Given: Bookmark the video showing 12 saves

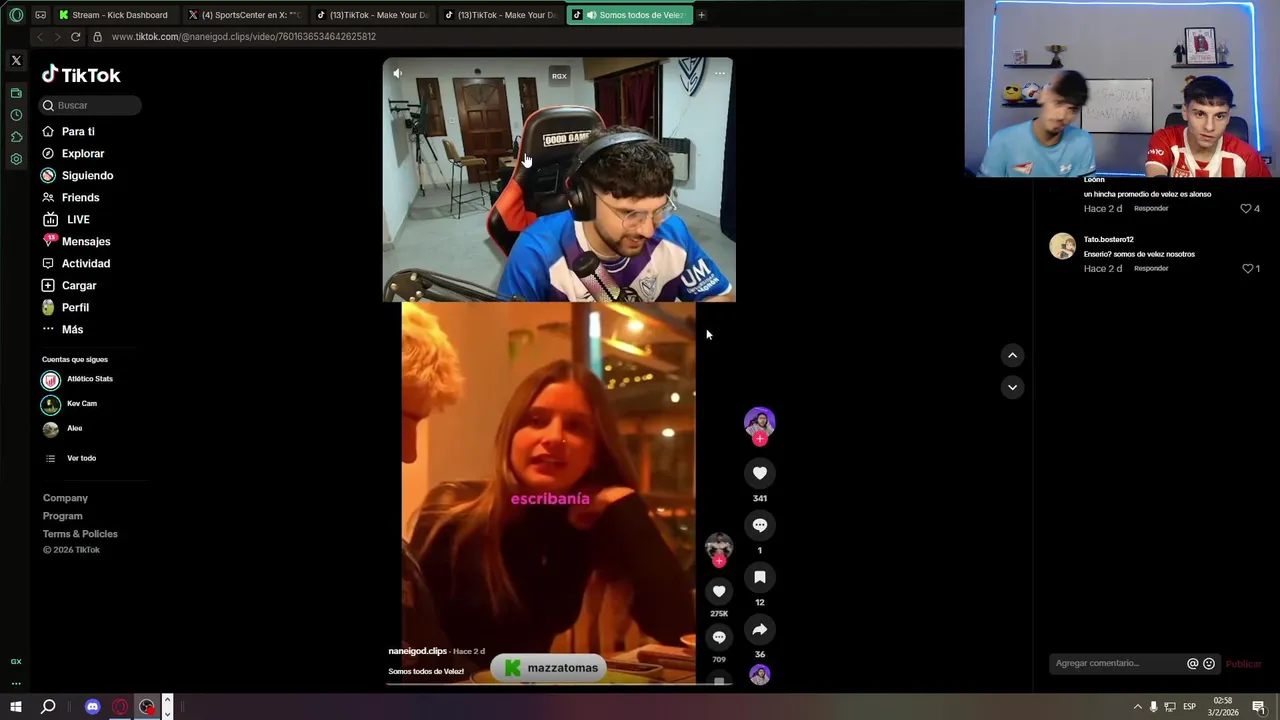Looking at the screenshot, I should tap(760, 577).
